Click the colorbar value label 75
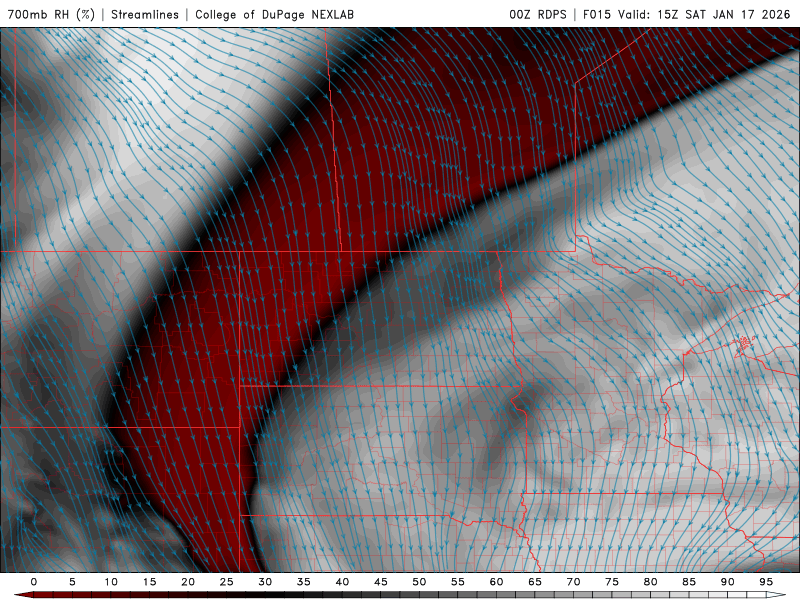800x600 pixels. pos(612,582)
